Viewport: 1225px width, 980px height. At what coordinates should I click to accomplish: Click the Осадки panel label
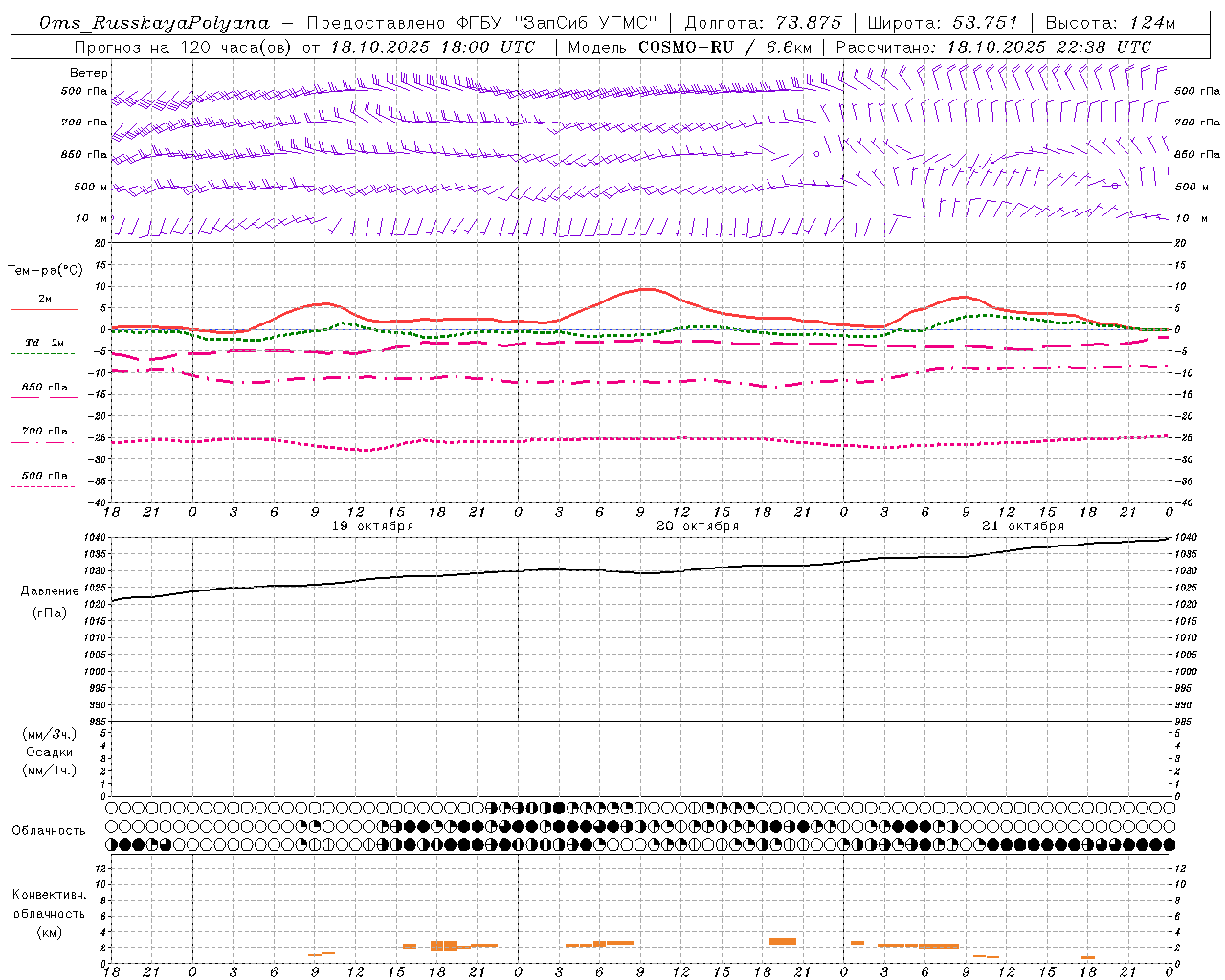pyautogui.click(x=50, y=752)
